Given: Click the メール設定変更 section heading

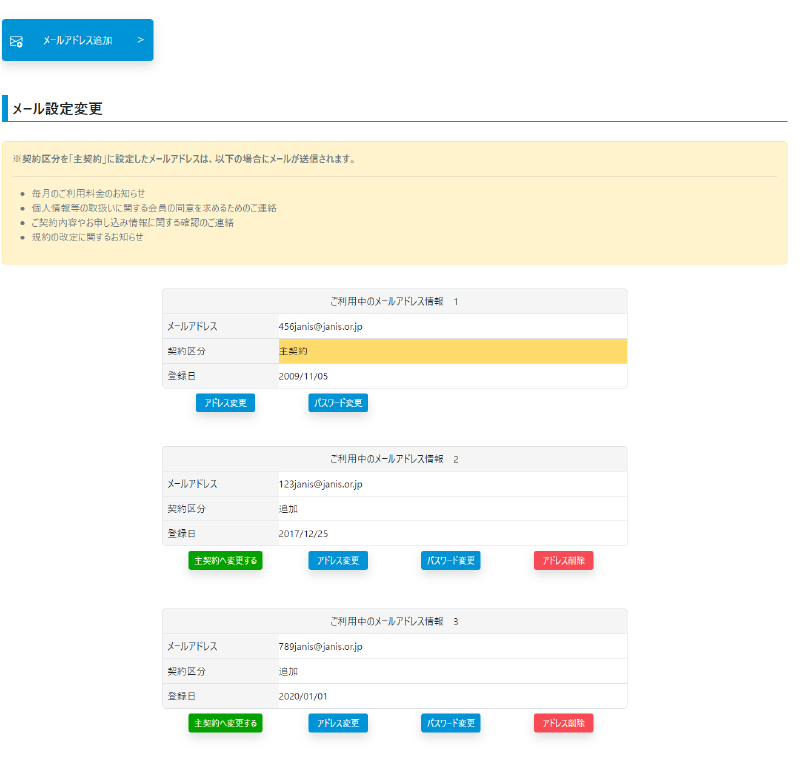Looking at the screenshot, I should 57,108.
